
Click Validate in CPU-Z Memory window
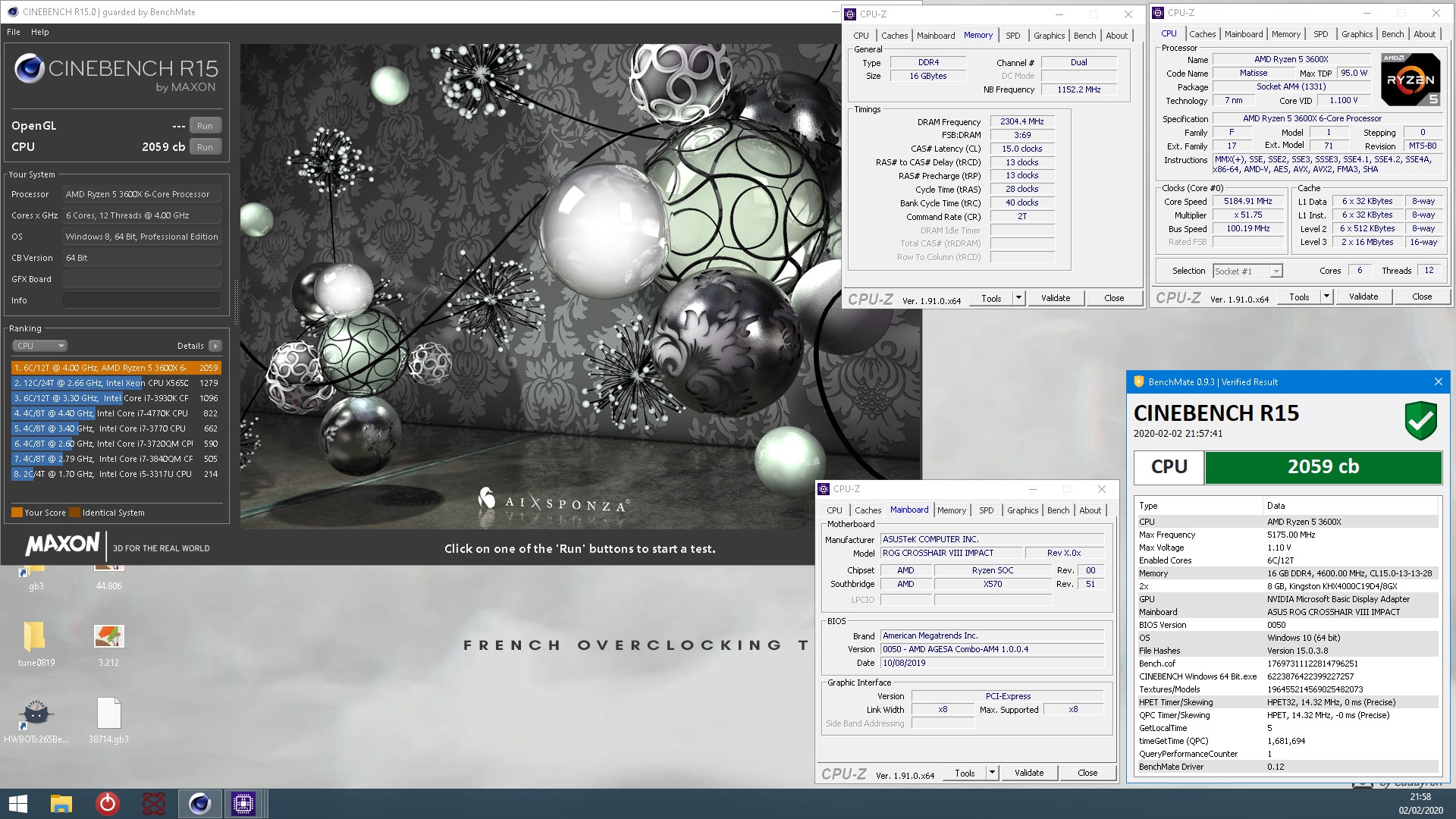tap(1055, 298)
